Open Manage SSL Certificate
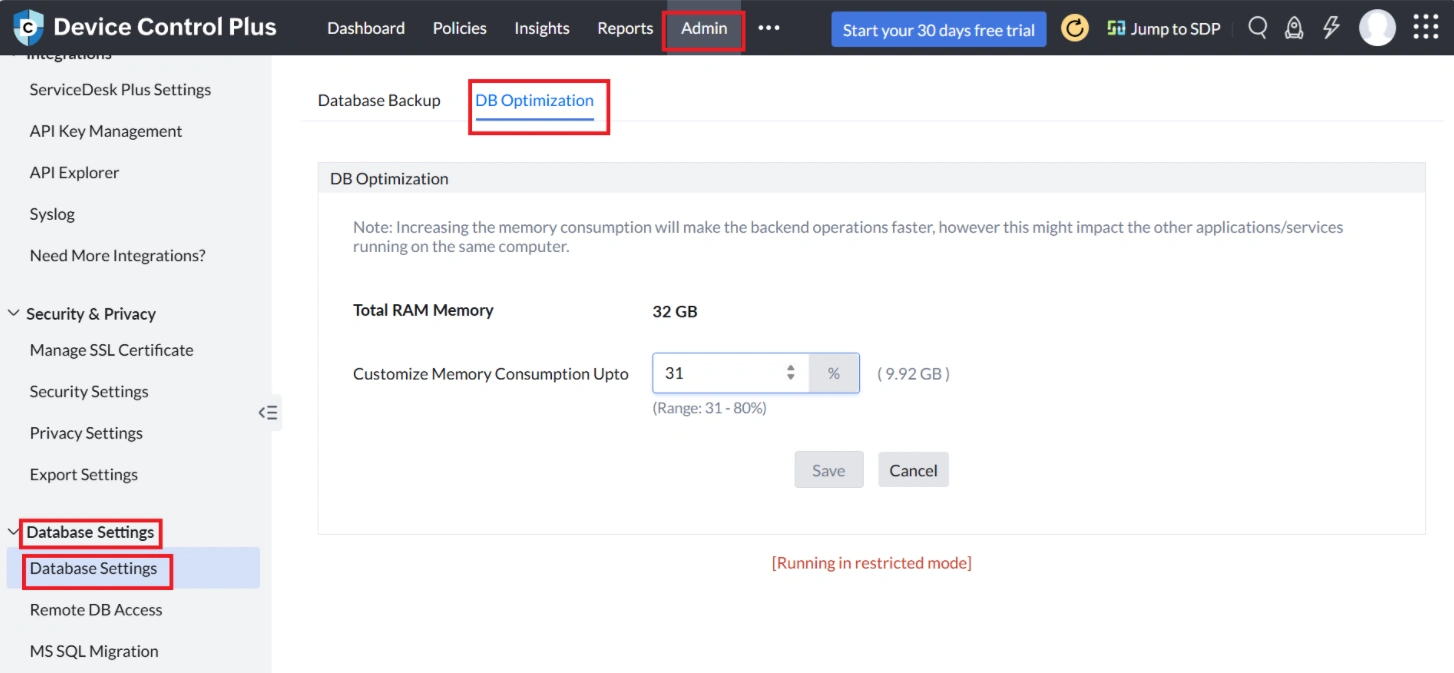Viewport: 1454px width, 673px height. 112,350
